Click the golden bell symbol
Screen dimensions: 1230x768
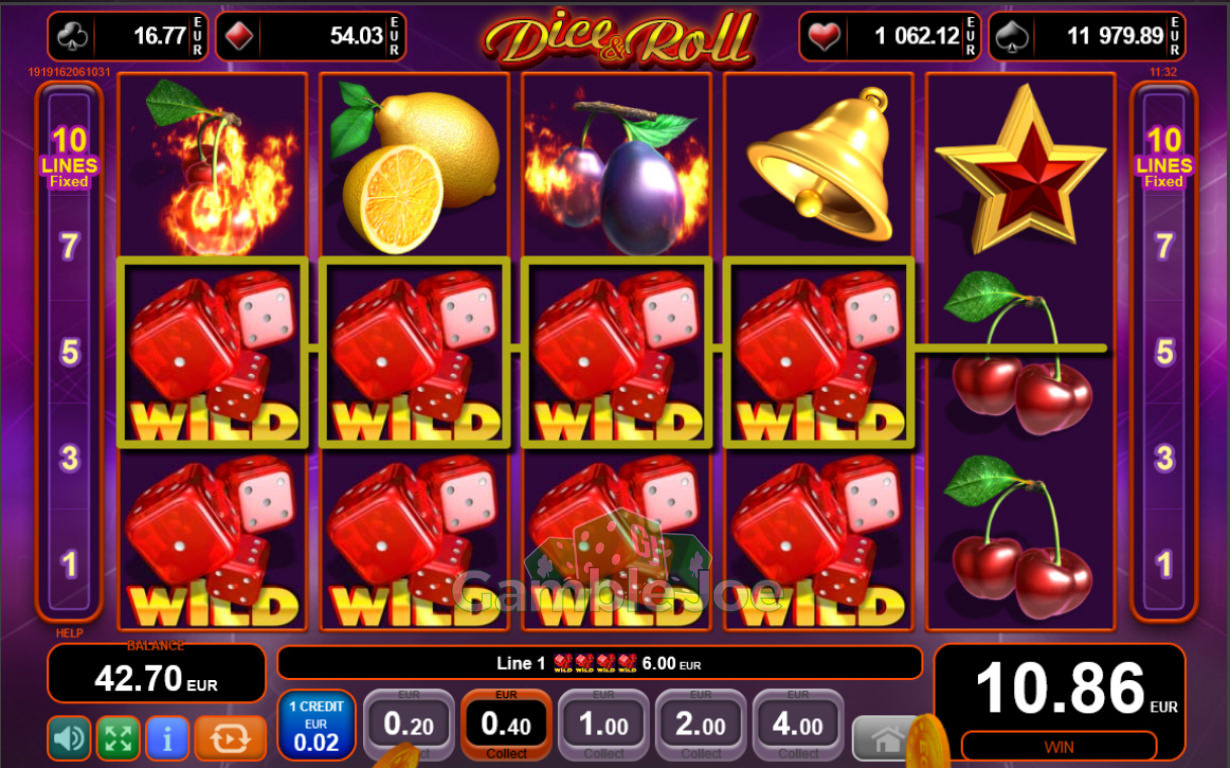(818, 164)
